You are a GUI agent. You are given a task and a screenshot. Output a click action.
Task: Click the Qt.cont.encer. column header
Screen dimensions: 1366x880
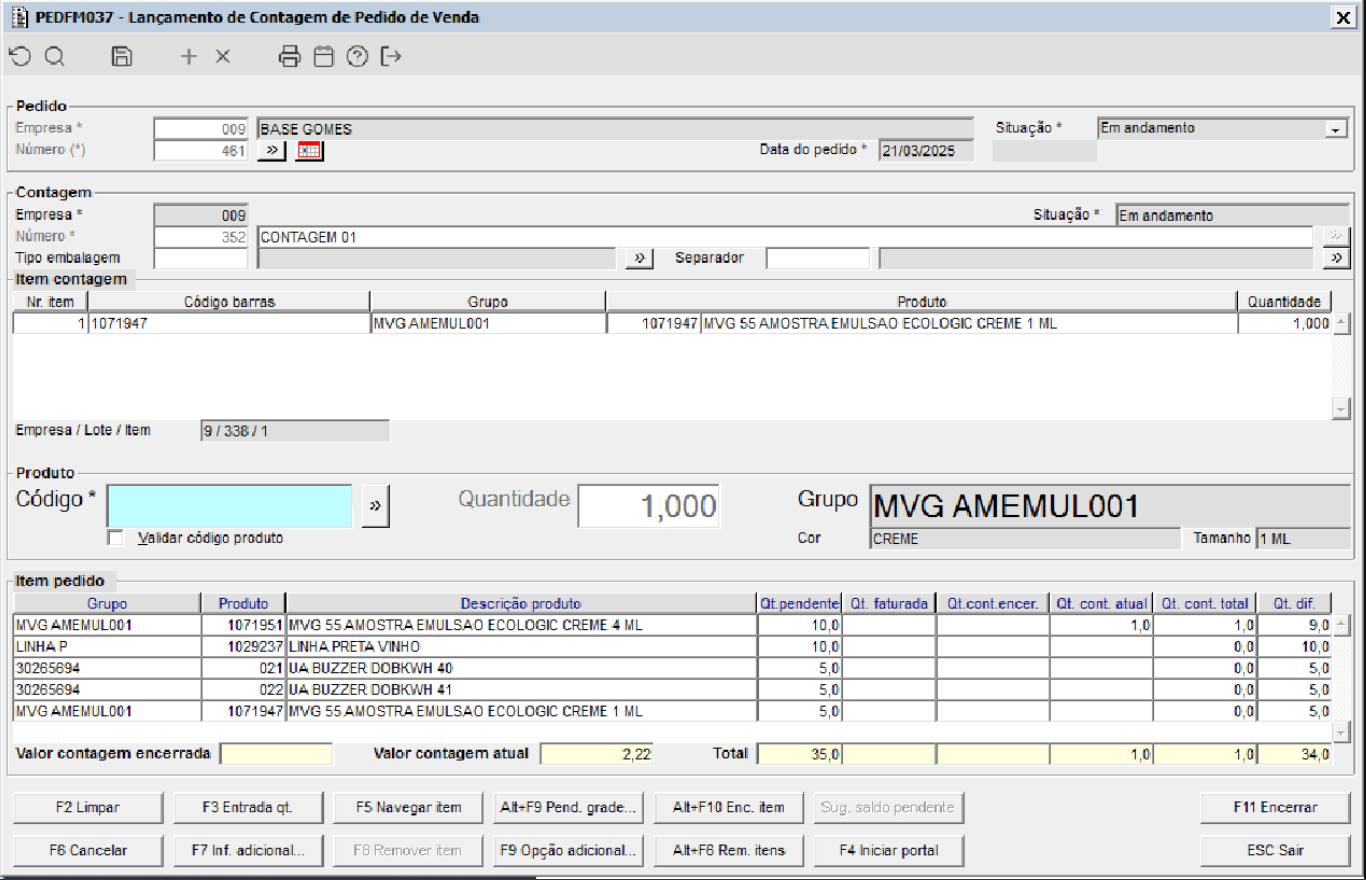(993, 603)
